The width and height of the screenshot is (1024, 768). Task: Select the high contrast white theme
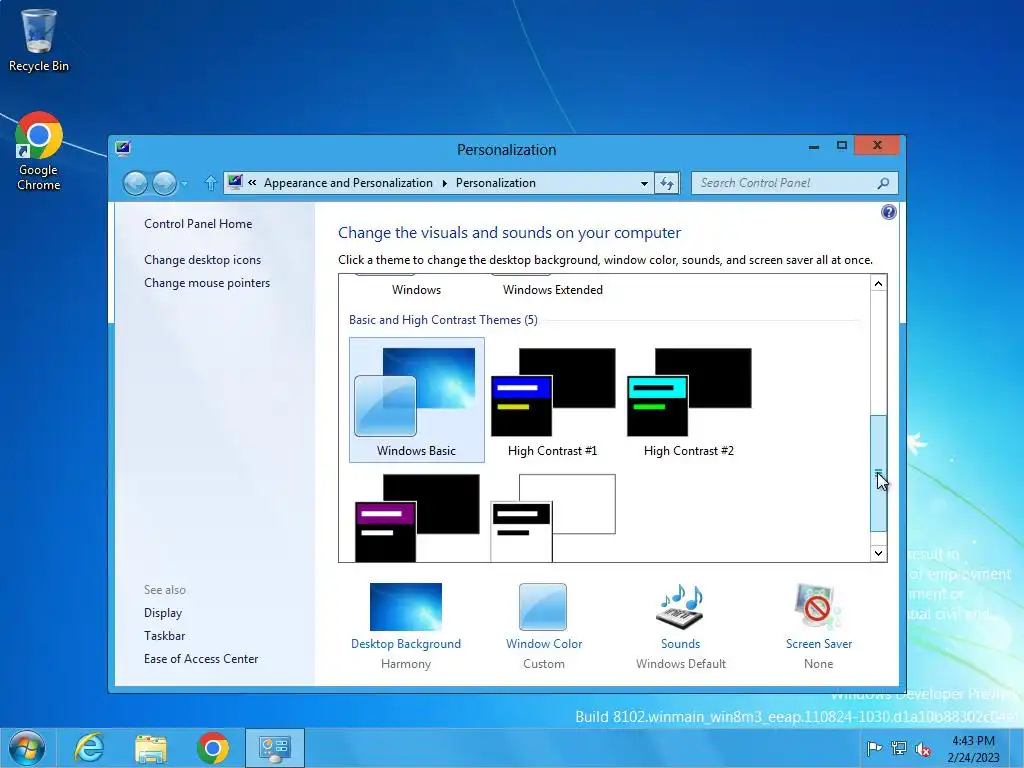tap(552, 518)
